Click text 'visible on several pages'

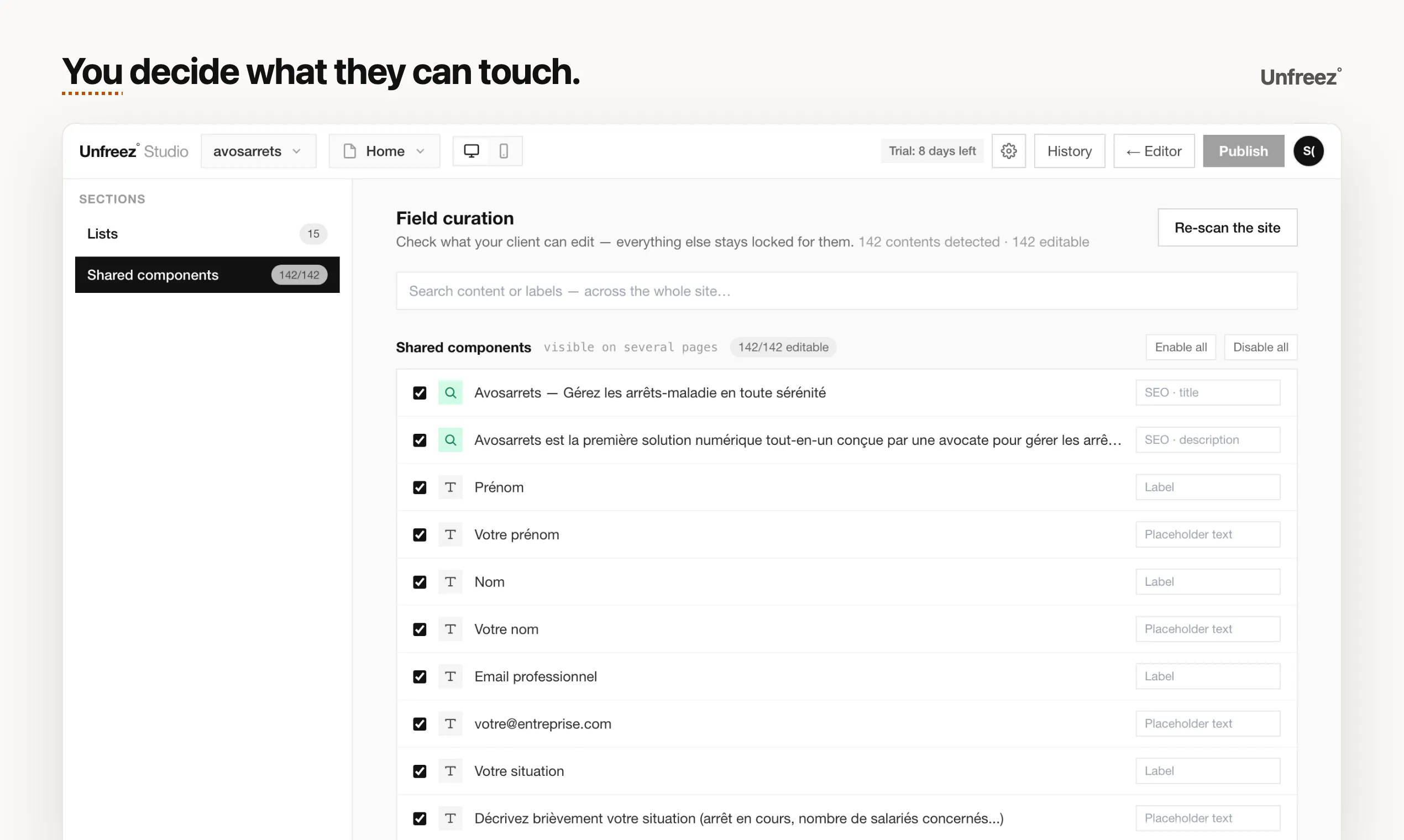[x=630, y=347]
